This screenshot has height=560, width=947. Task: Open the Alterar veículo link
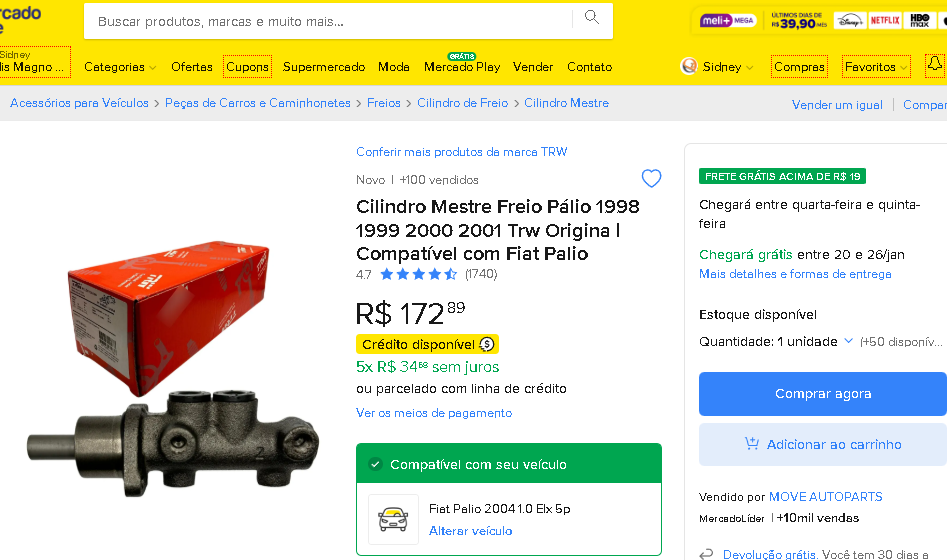coord(470,531)
